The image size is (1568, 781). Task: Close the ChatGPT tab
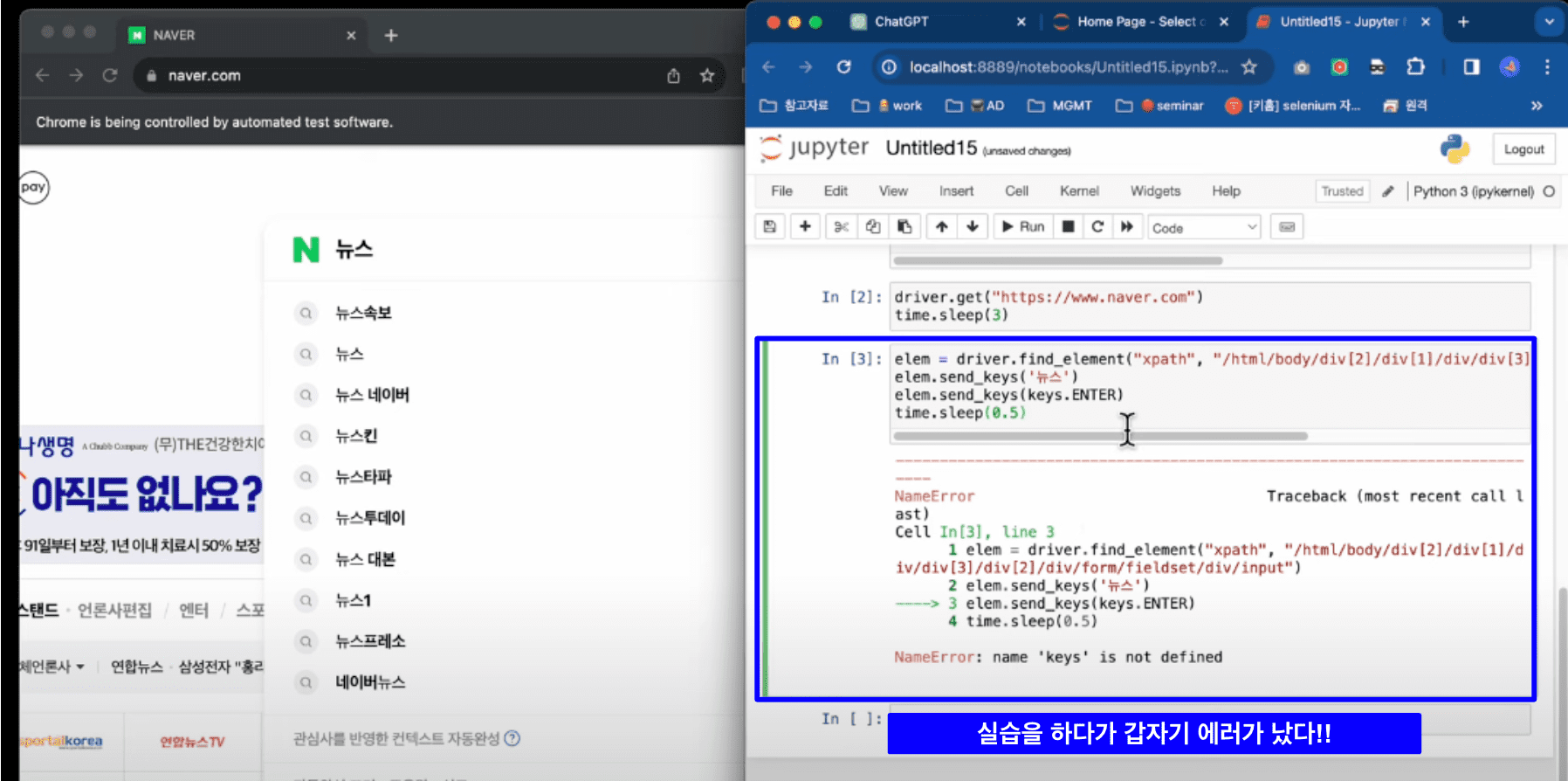click(1021, 22)
